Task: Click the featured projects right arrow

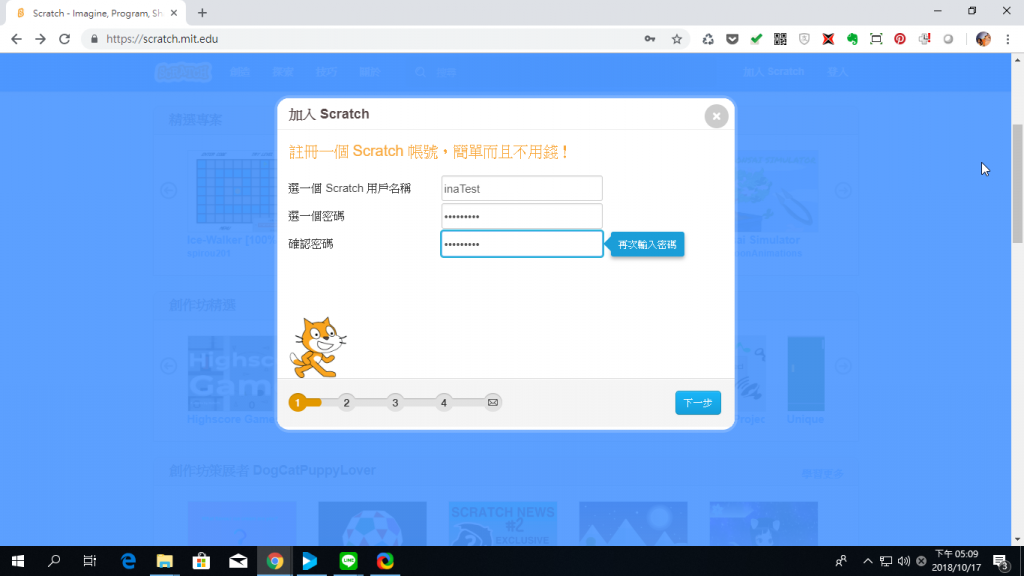Action: tap(843, 191)
